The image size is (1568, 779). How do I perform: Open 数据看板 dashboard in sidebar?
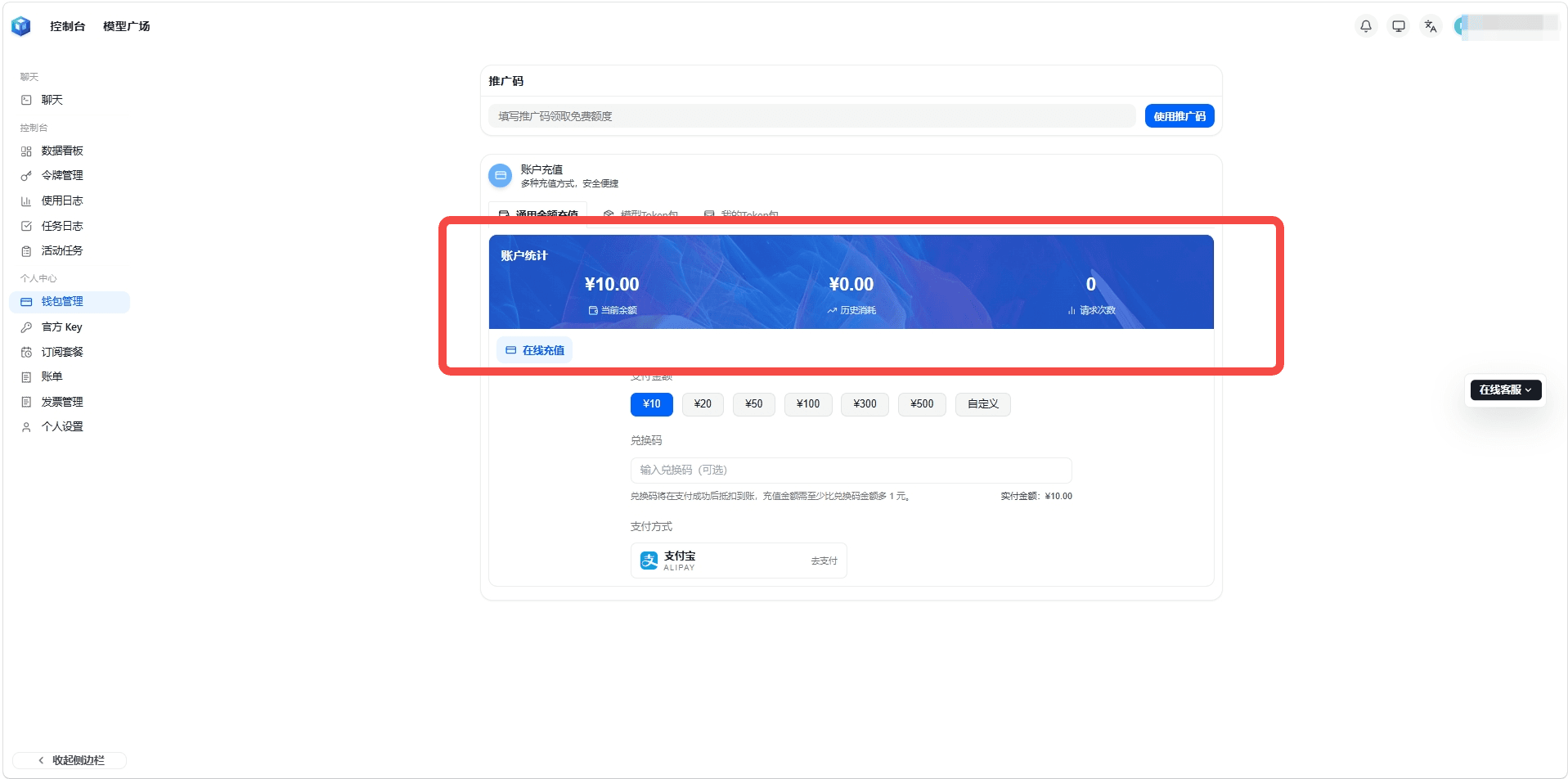(70, 151)
